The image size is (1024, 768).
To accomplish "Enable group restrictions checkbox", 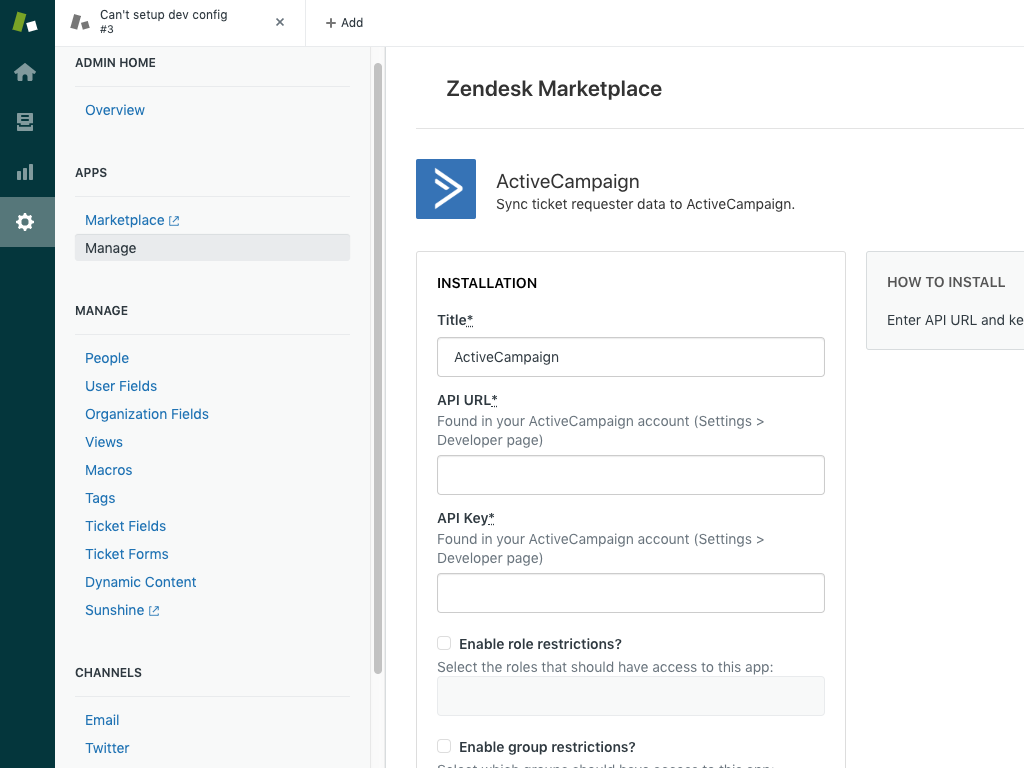I will point(444,746).
